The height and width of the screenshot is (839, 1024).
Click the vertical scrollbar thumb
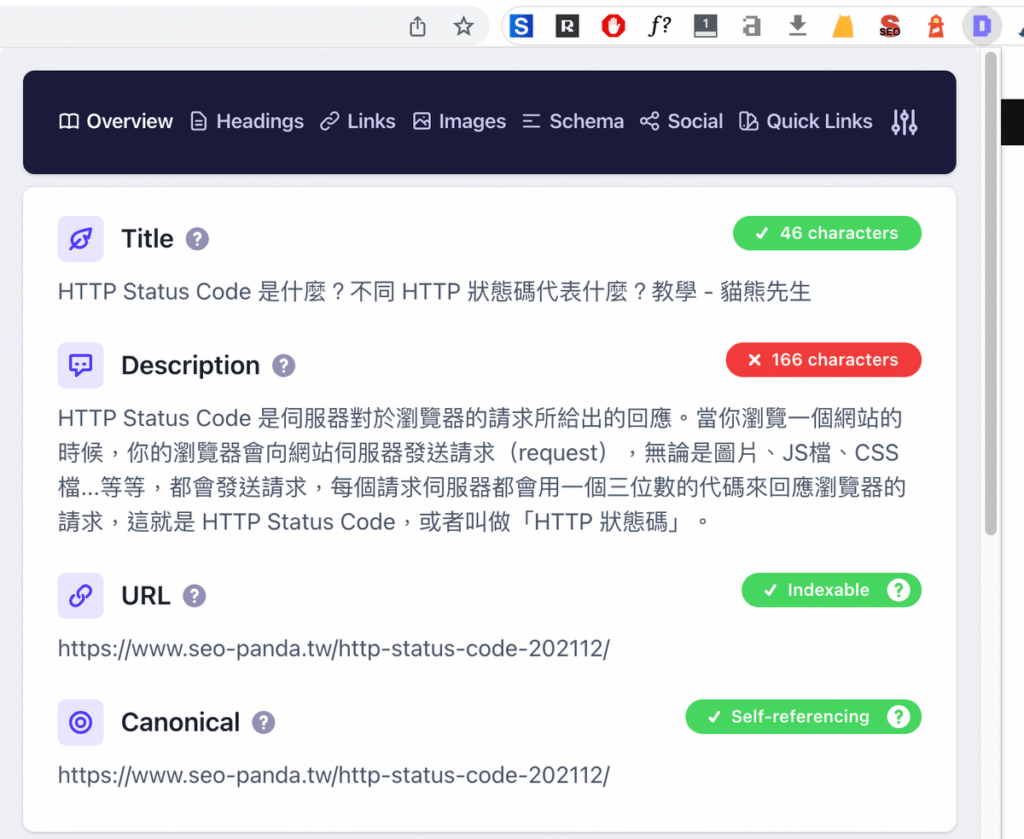tap(991, 294)
